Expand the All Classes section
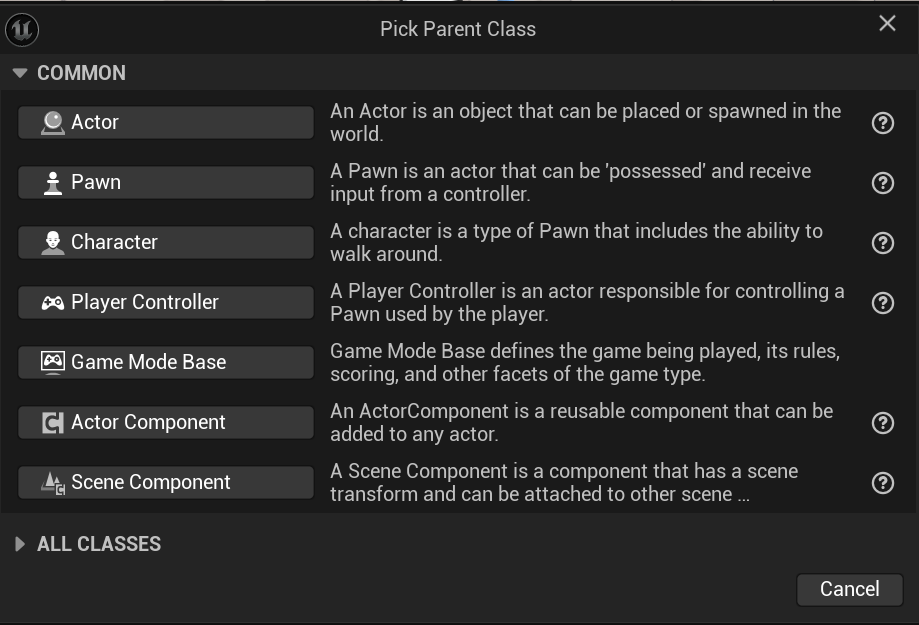The image size is (919, 625). coord(20,544)
